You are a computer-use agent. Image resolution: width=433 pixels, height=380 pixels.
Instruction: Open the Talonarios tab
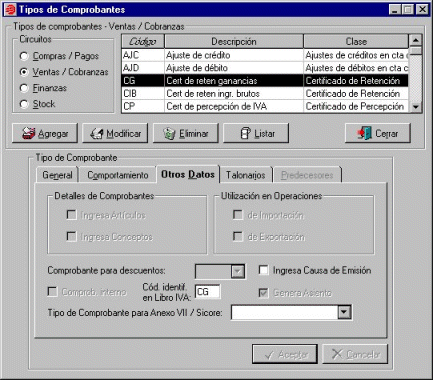(246, 175)
